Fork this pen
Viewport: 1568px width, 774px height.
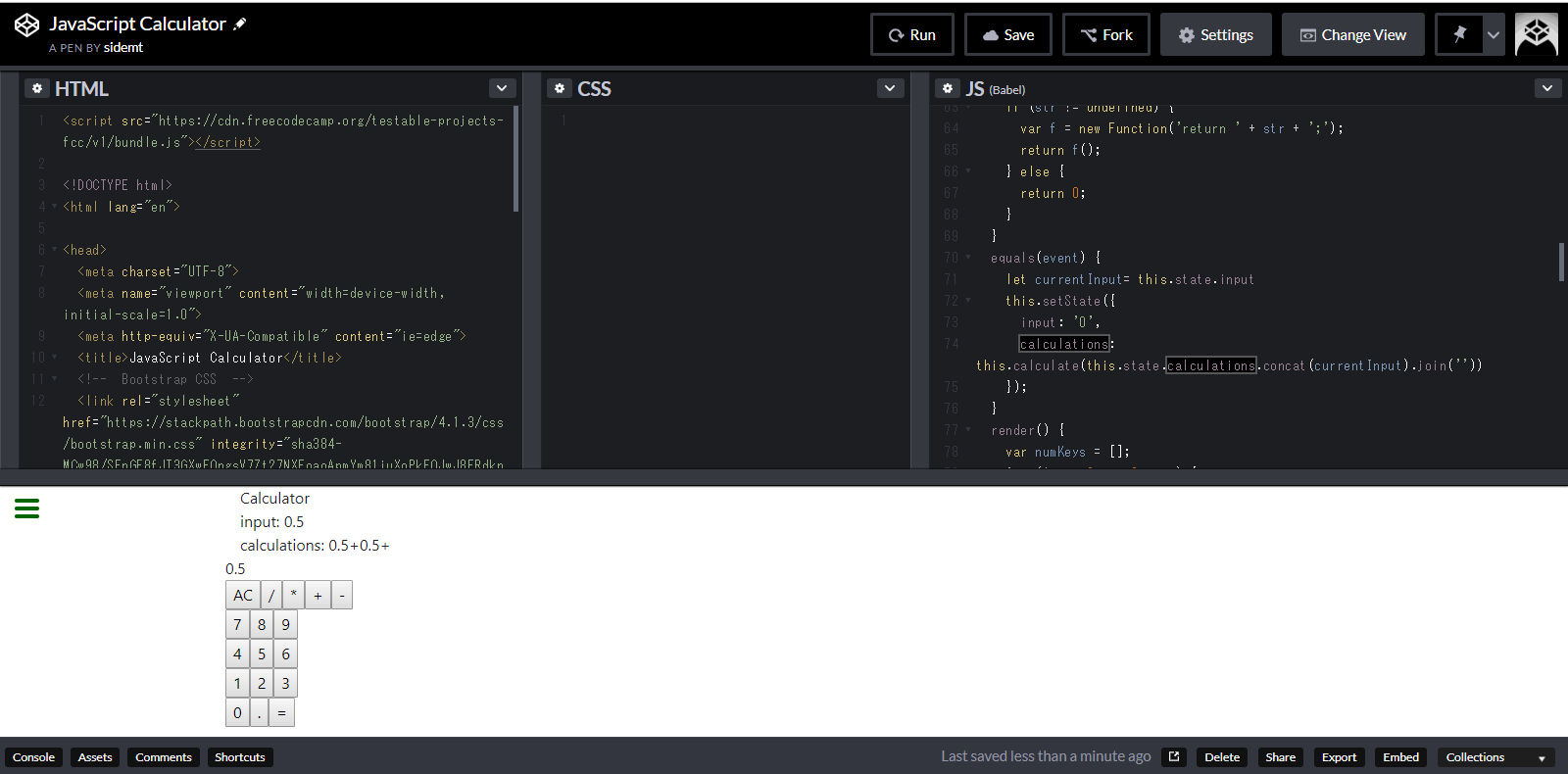pyautogui.click(x=1106, y=34)
